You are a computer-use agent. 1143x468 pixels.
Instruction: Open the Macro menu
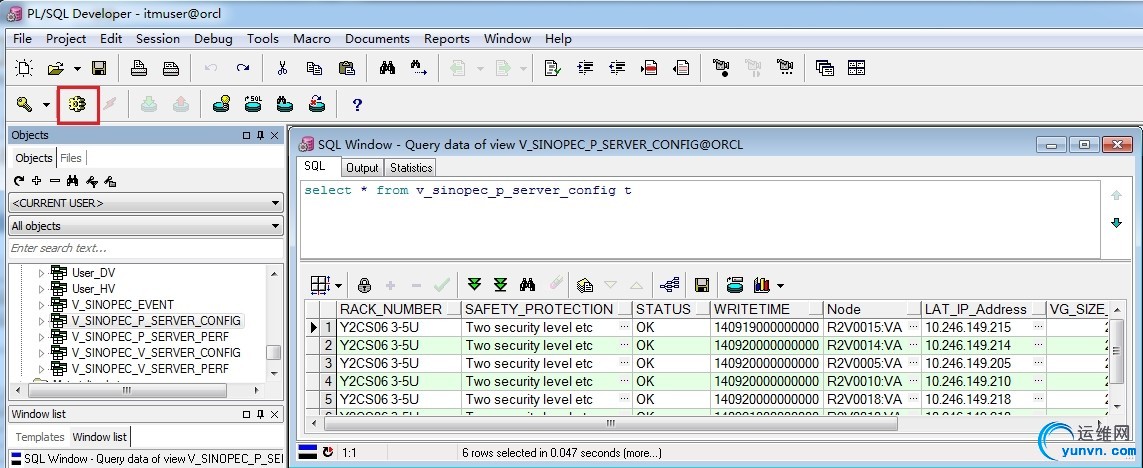coord(312,39)
